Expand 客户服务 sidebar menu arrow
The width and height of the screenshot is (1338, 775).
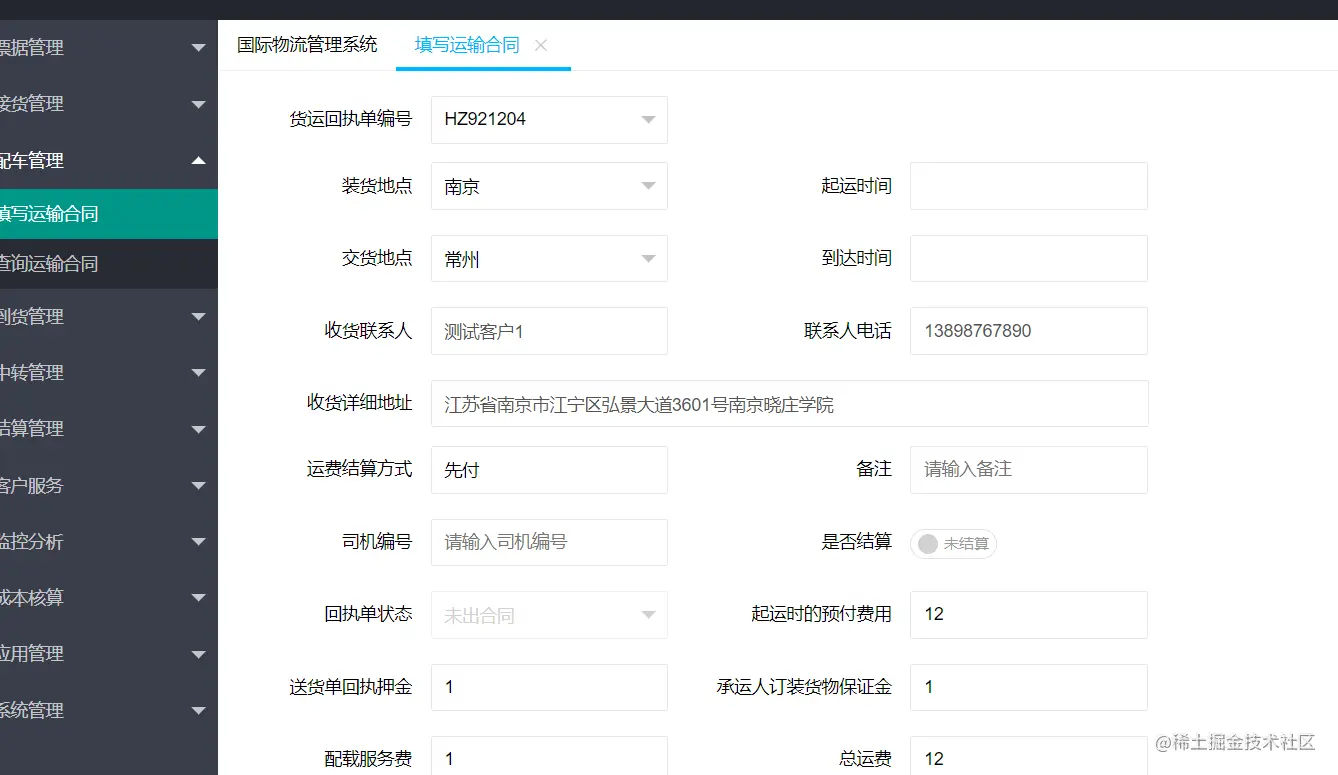click(198, 486)
